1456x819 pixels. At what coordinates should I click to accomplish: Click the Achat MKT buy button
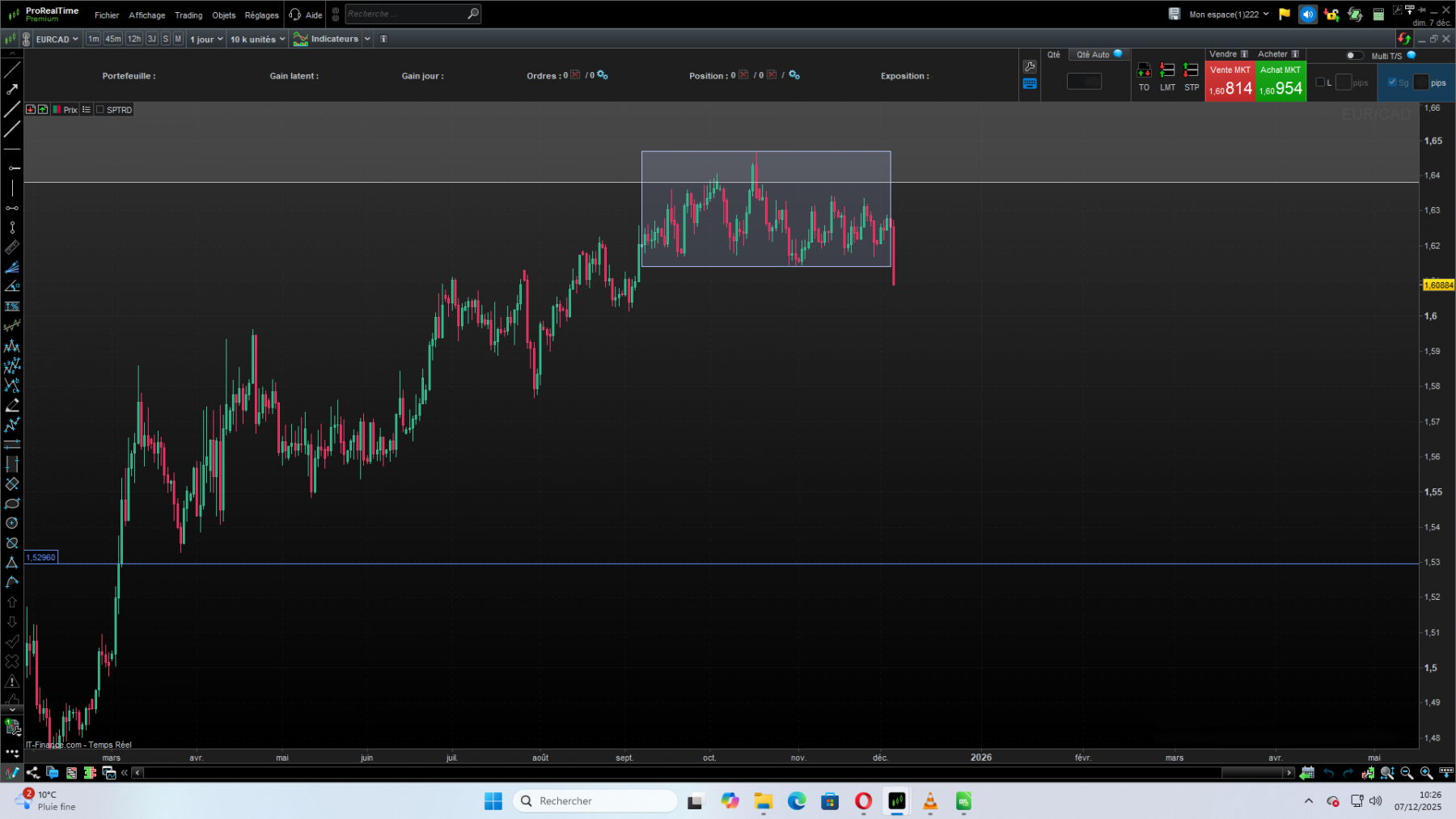[x=1280, y=81]
